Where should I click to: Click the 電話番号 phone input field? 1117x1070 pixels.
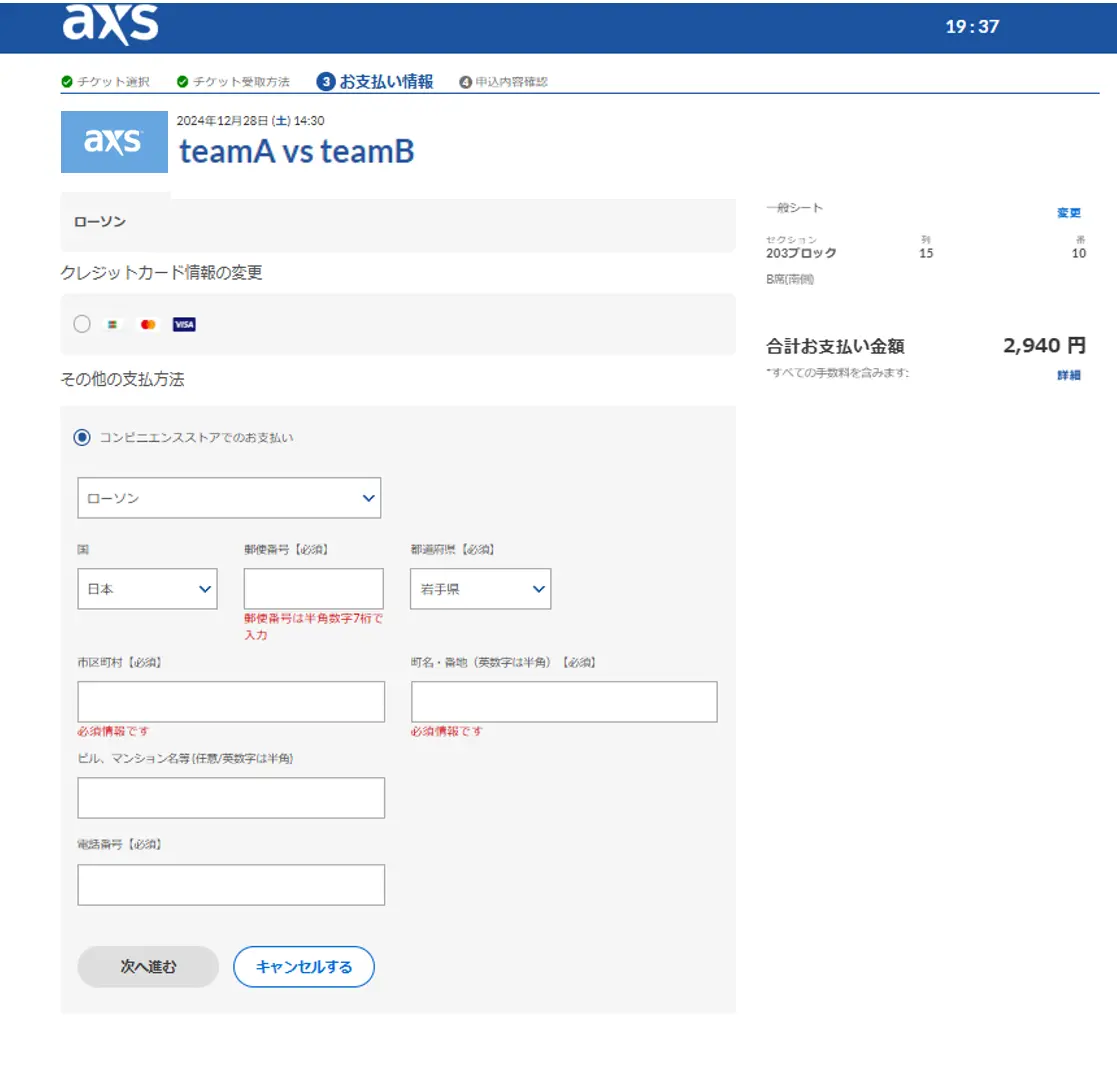point(231,885)
